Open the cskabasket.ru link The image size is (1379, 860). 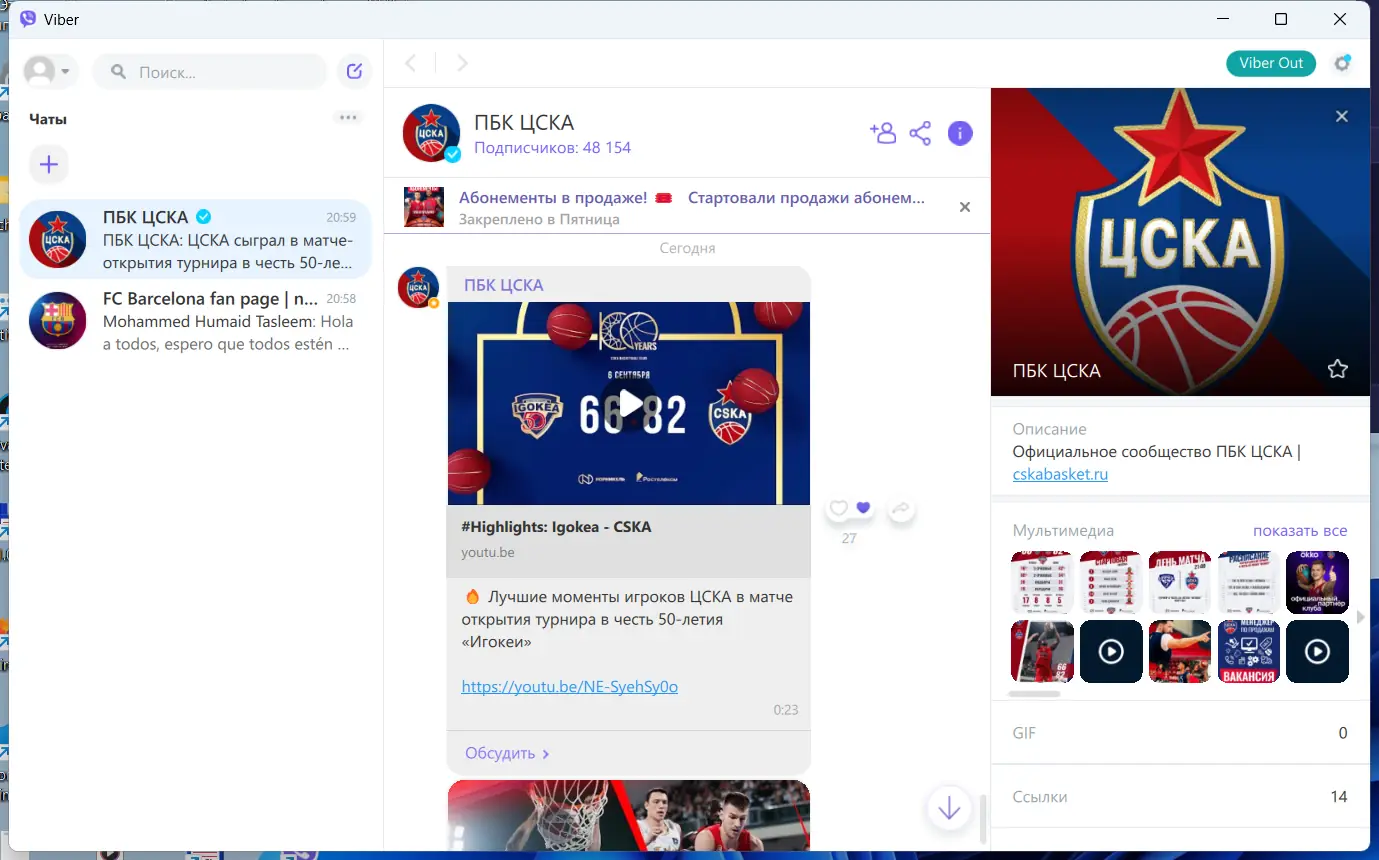1060,474
